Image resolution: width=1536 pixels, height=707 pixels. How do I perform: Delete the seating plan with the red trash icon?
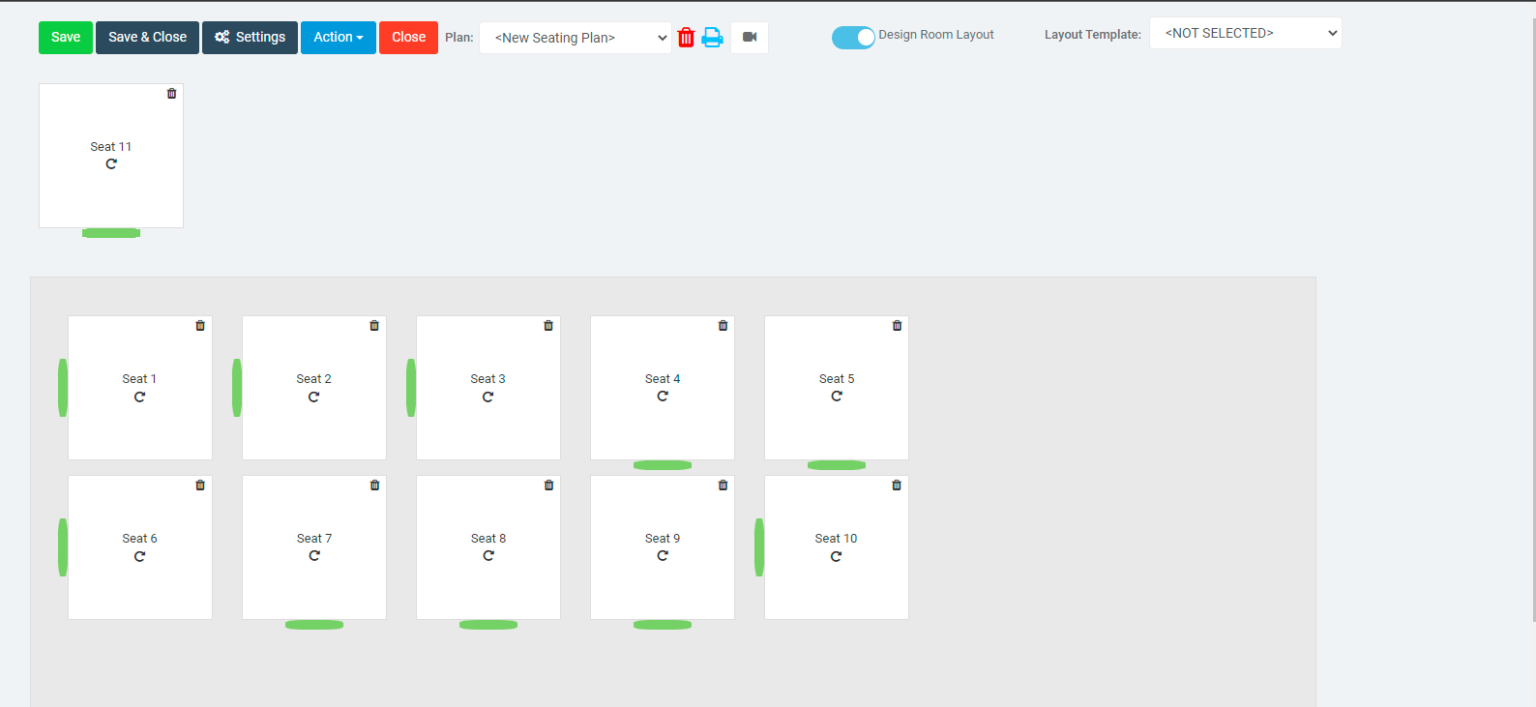(686, 37)
